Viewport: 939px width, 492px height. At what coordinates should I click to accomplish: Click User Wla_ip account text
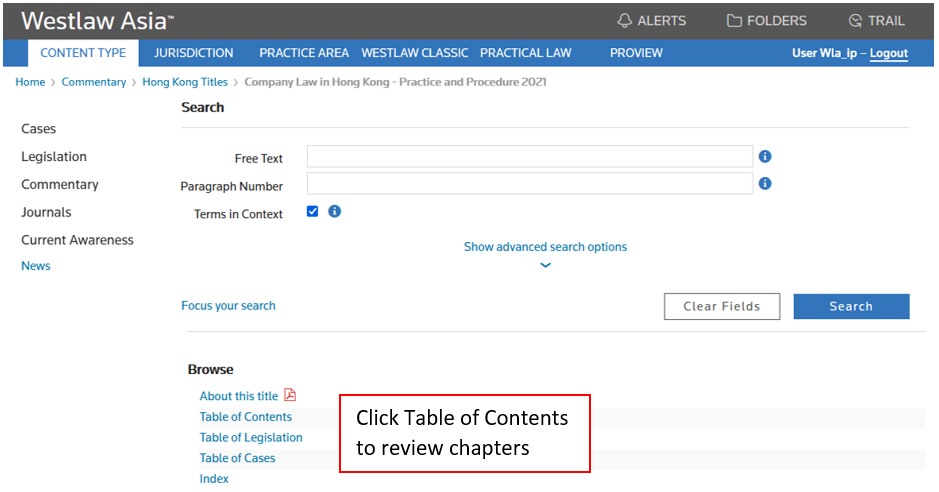[825, 53]
